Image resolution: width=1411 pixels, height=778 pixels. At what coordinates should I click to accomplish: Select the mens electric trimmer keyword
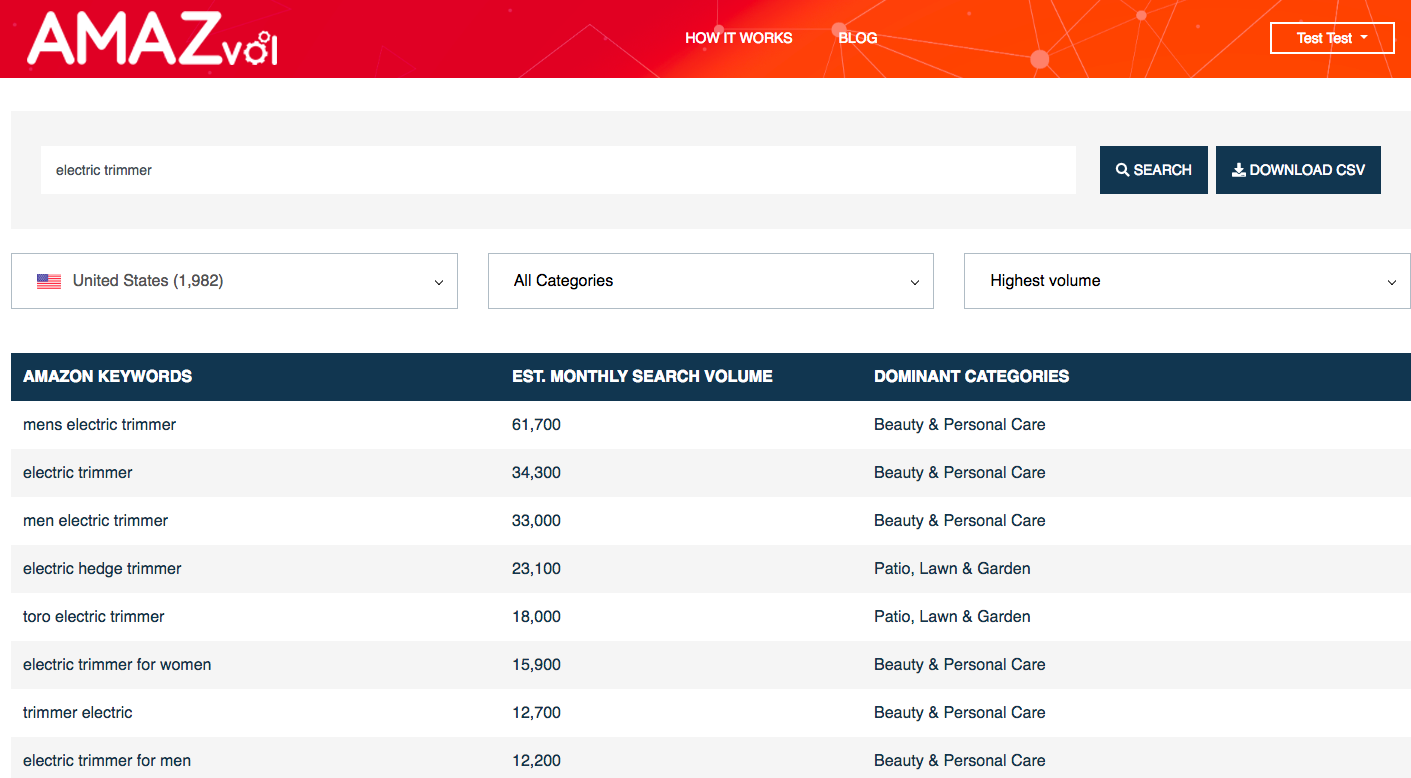pyautogui.click(x=99, y=425)
